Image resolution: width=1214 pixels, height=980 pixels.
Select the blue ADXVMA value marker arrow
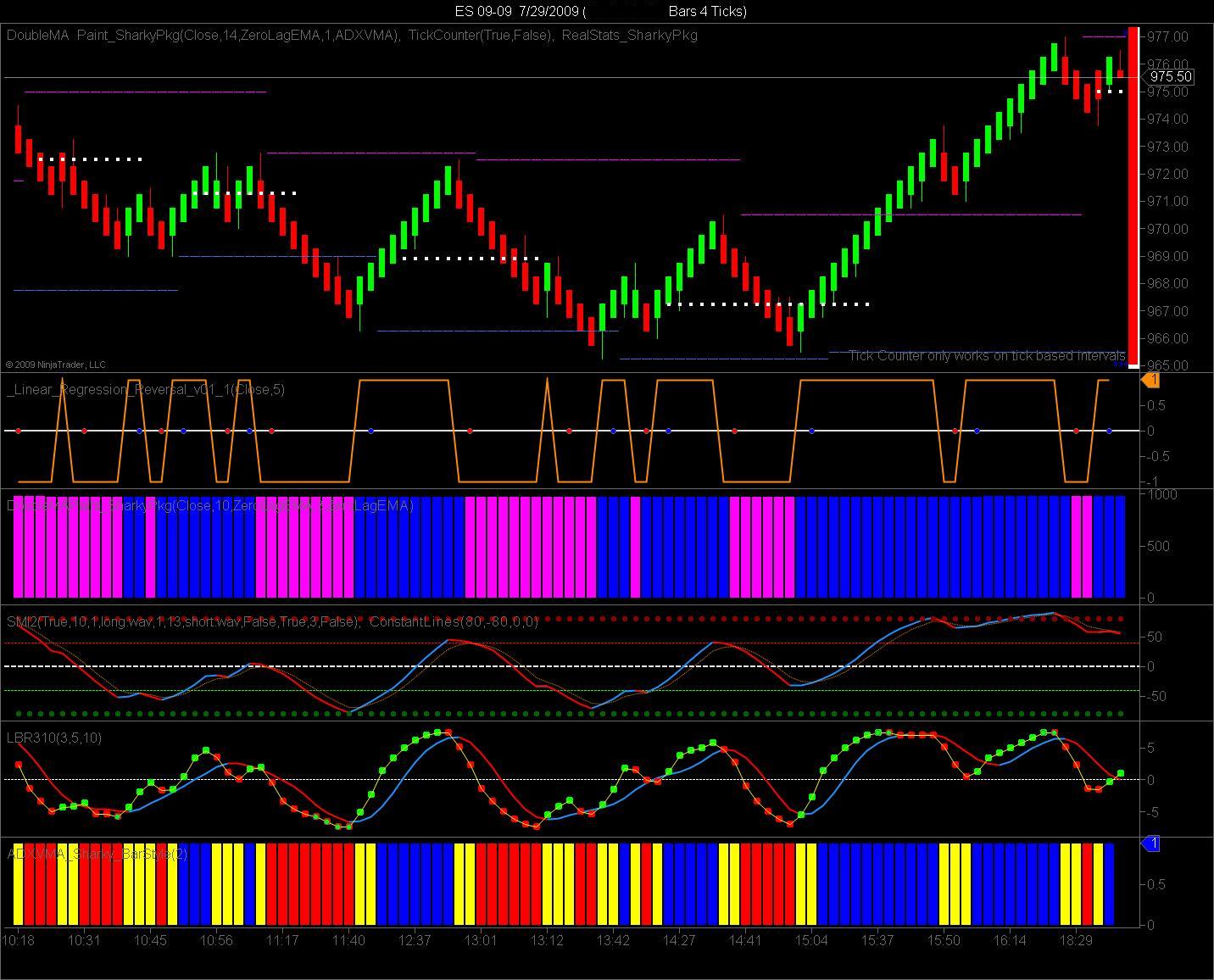[x=1150, y=844]
